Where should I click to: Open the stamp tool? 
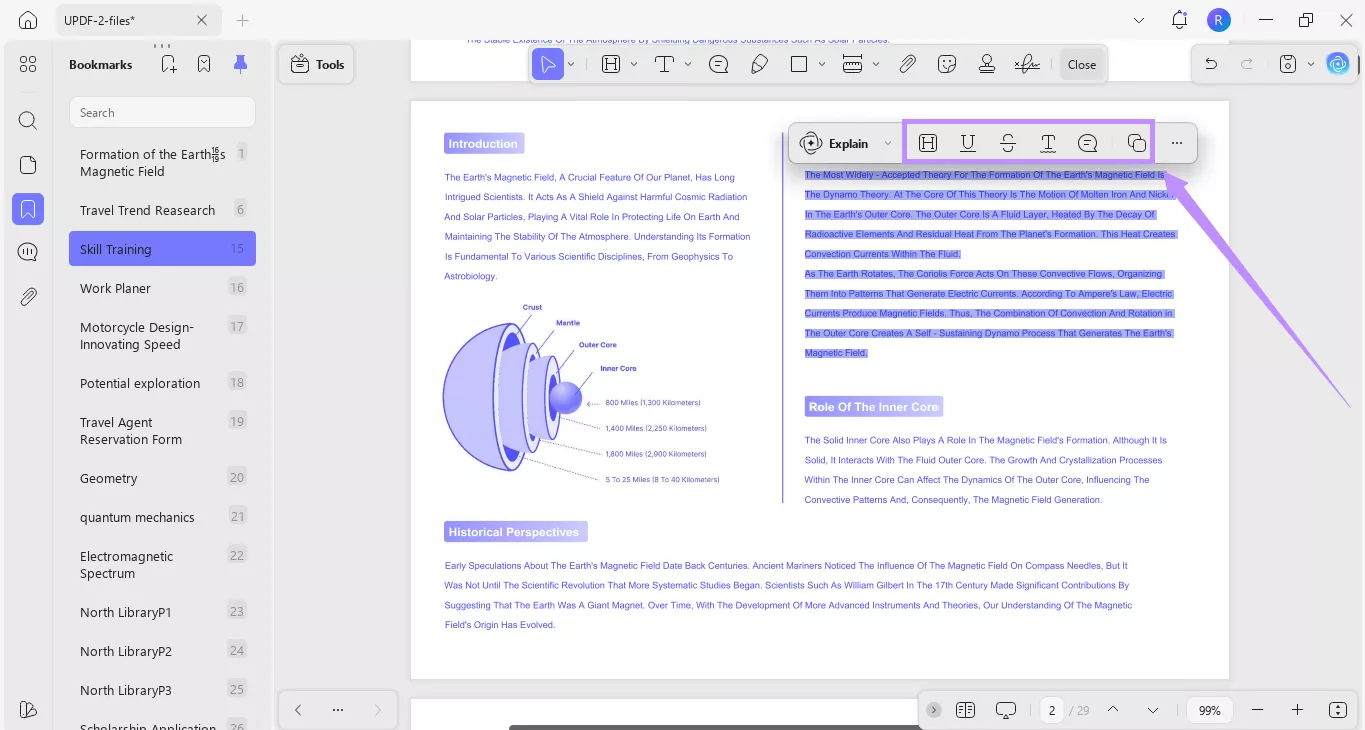point(987,64)
